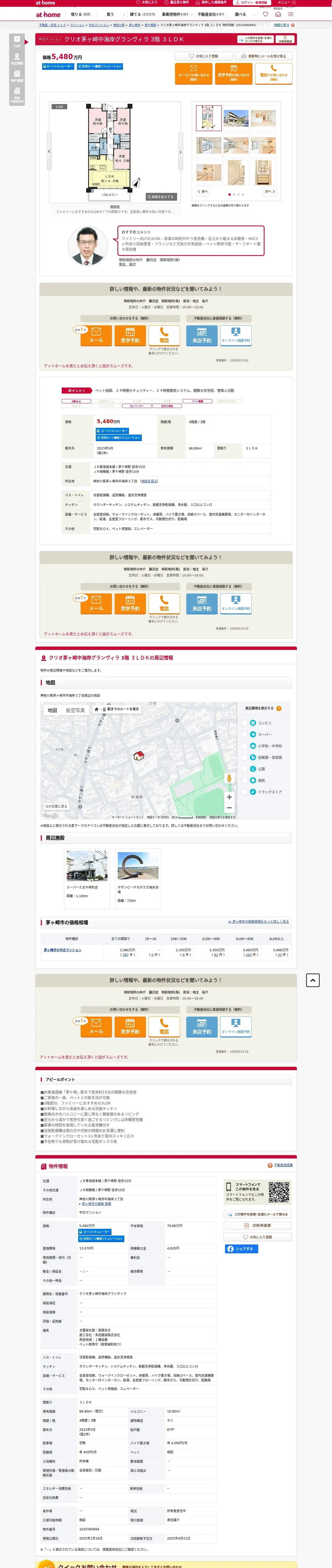Click 印刷用画面 button in 物件情報 section

(x=258, y=1225)
